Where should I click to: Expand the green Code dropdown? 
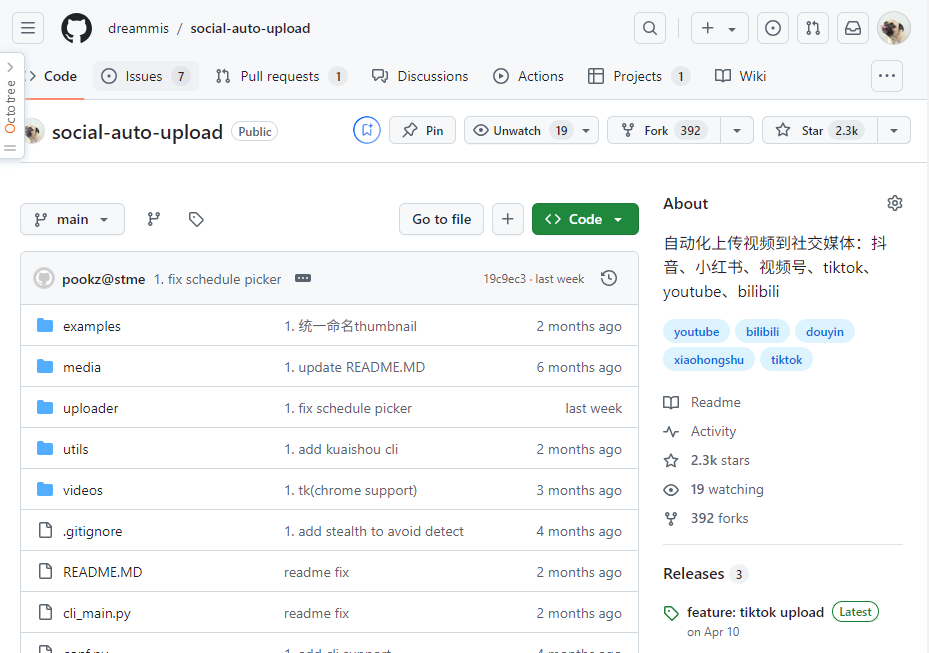(x=585, y=219)
